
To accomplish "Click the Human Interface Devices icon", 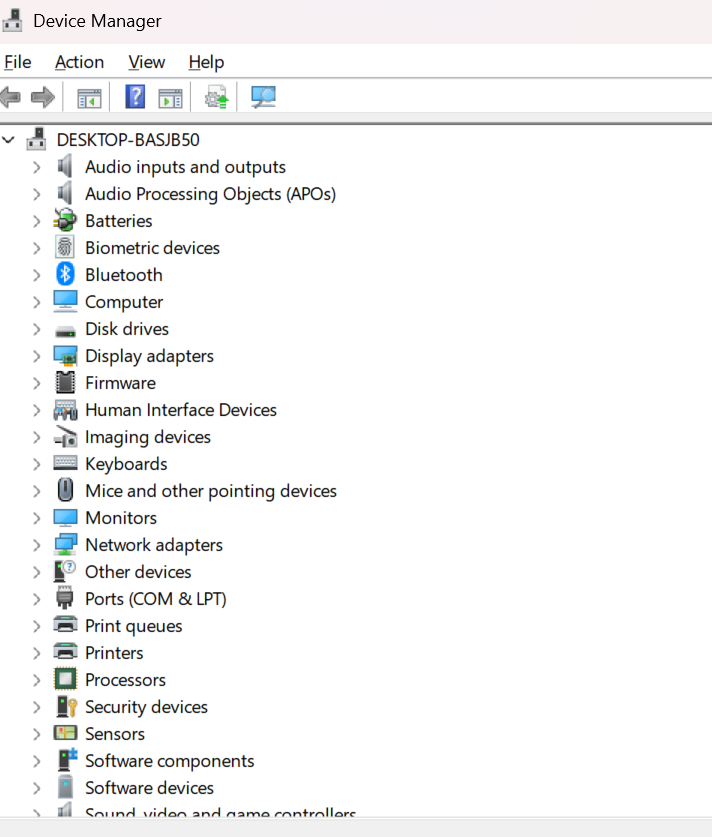I will tap(65, 410).
